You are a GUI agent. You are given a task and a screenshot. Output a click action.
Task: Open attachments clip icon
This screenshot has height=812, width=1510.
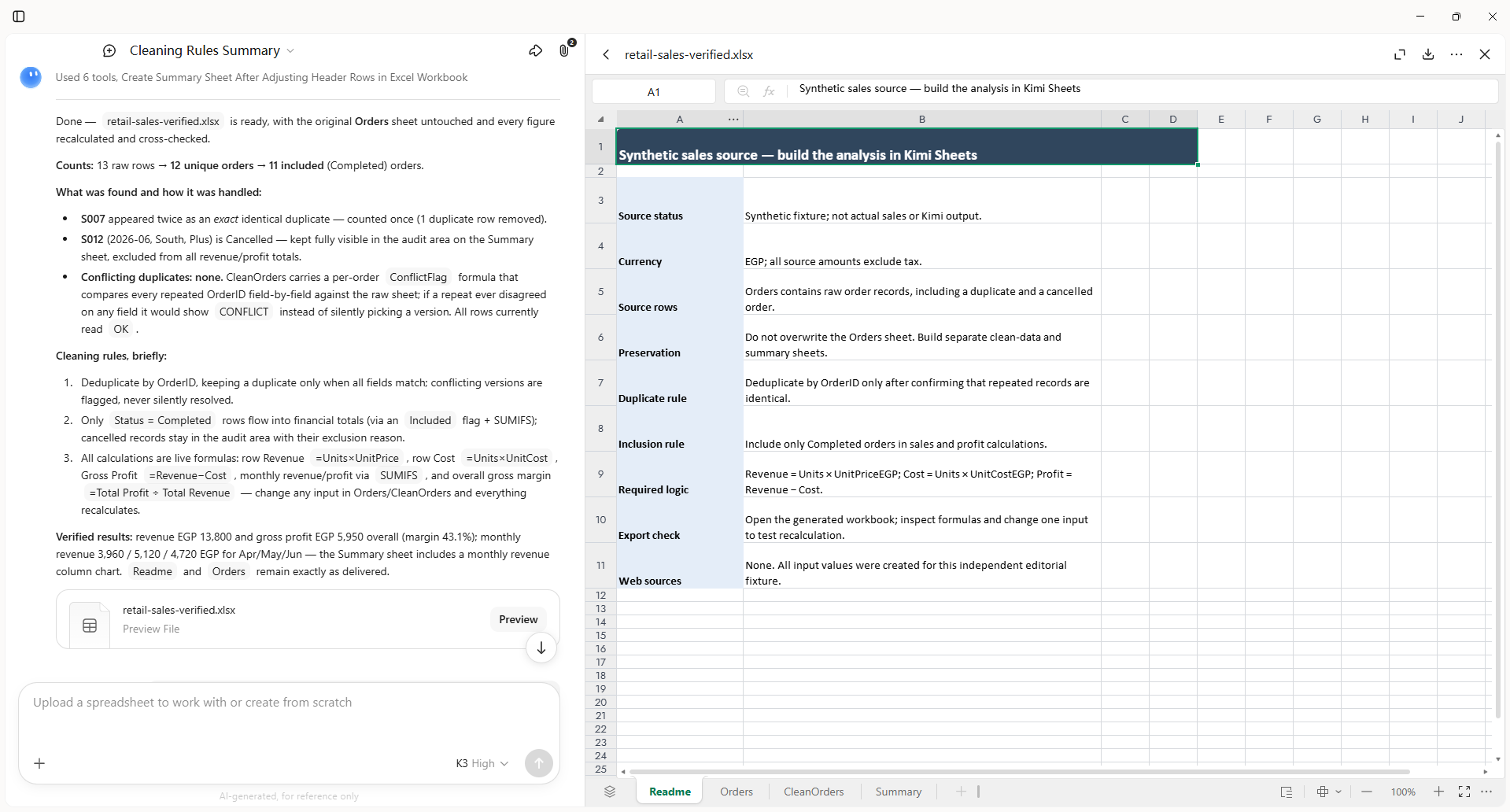(x=564, y=51)
